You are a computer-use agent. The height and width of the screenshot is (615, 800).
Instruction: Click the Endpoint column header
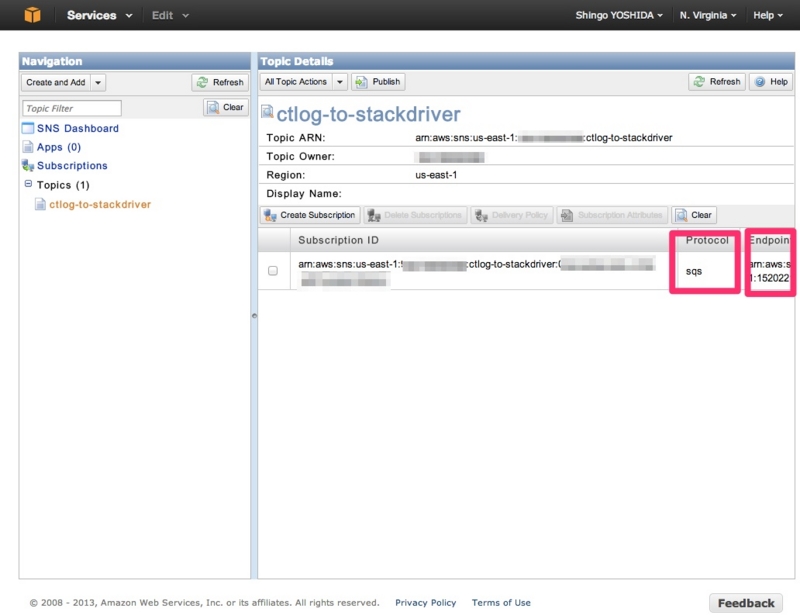769,240
